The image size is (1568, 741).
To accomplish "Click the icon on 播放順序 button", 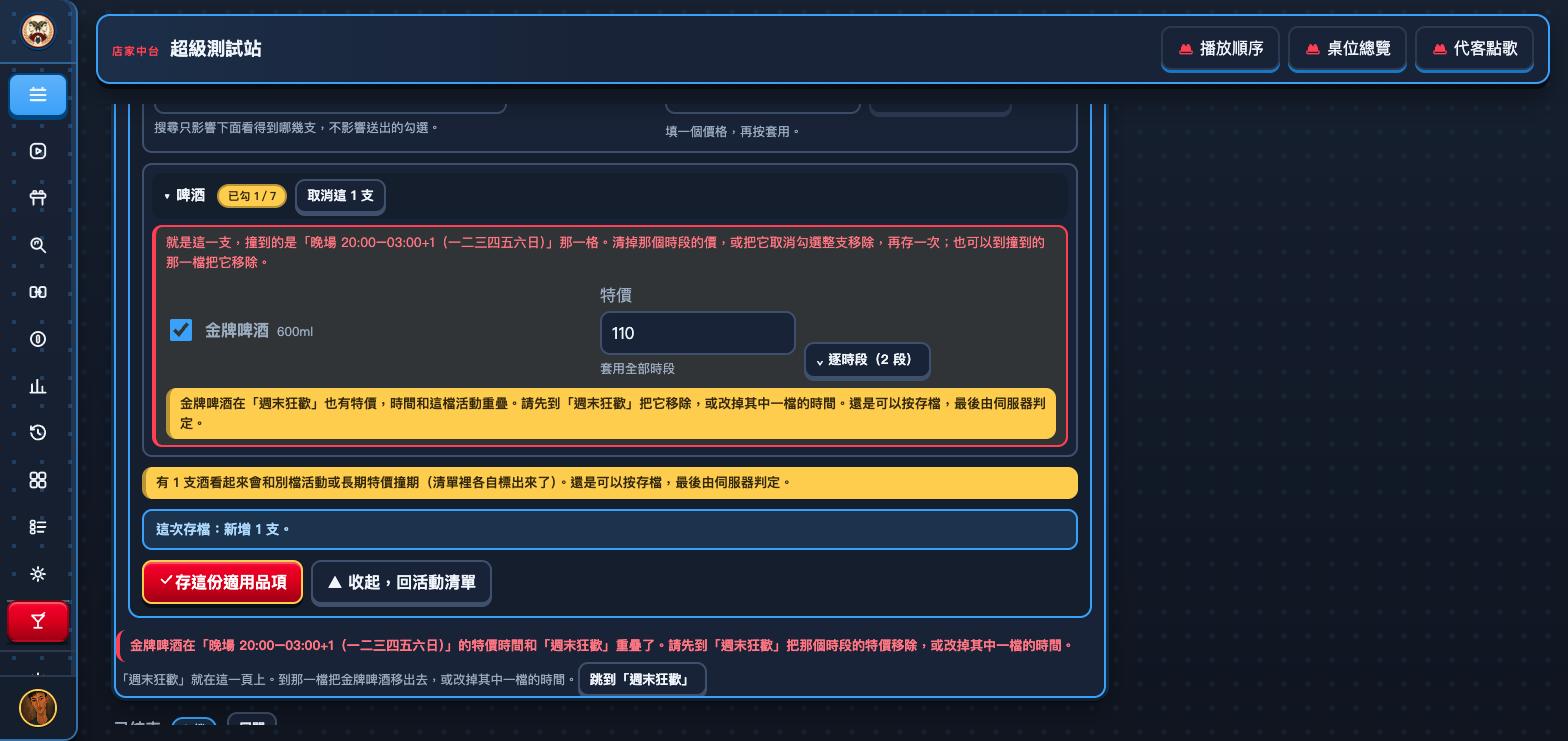I will click(1186, 49).
